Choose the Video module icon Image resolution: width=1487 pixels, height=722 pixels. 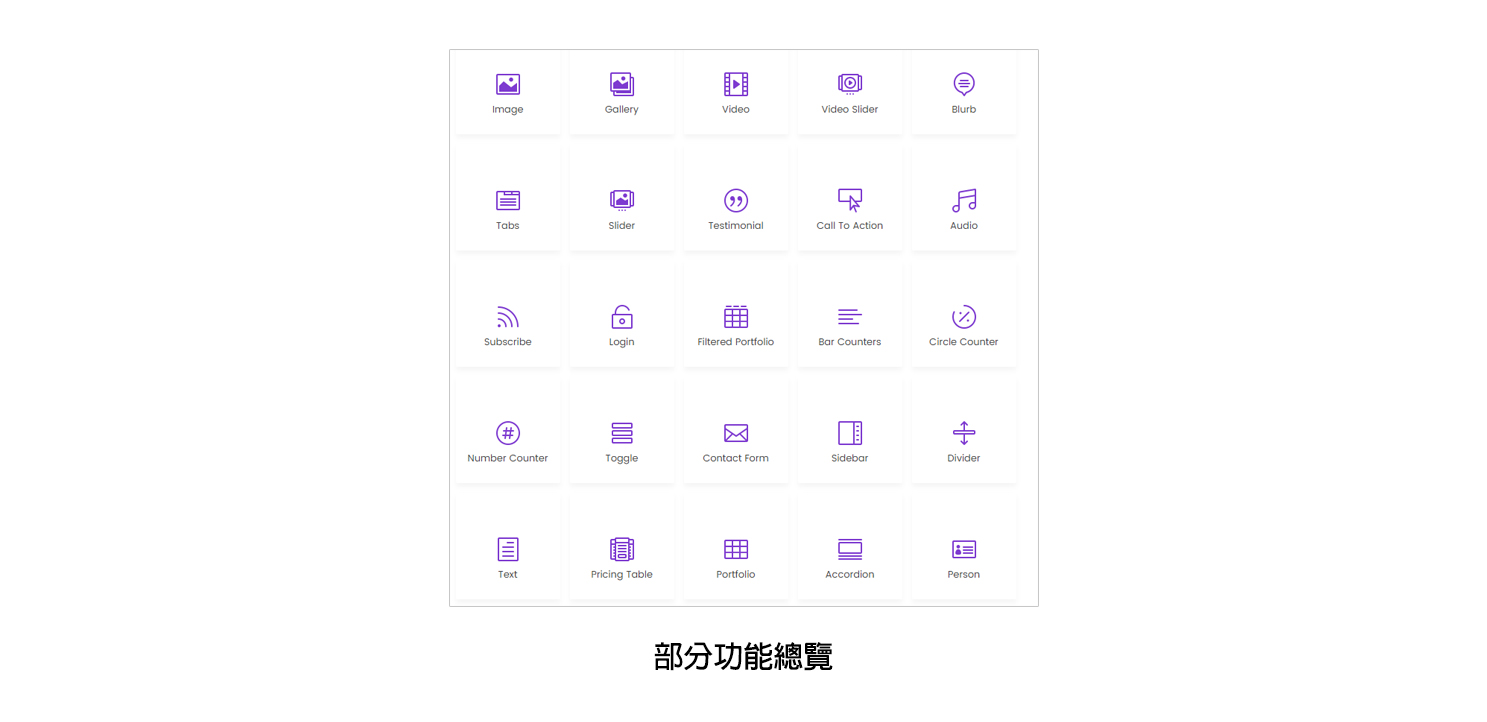pos(736,85)
